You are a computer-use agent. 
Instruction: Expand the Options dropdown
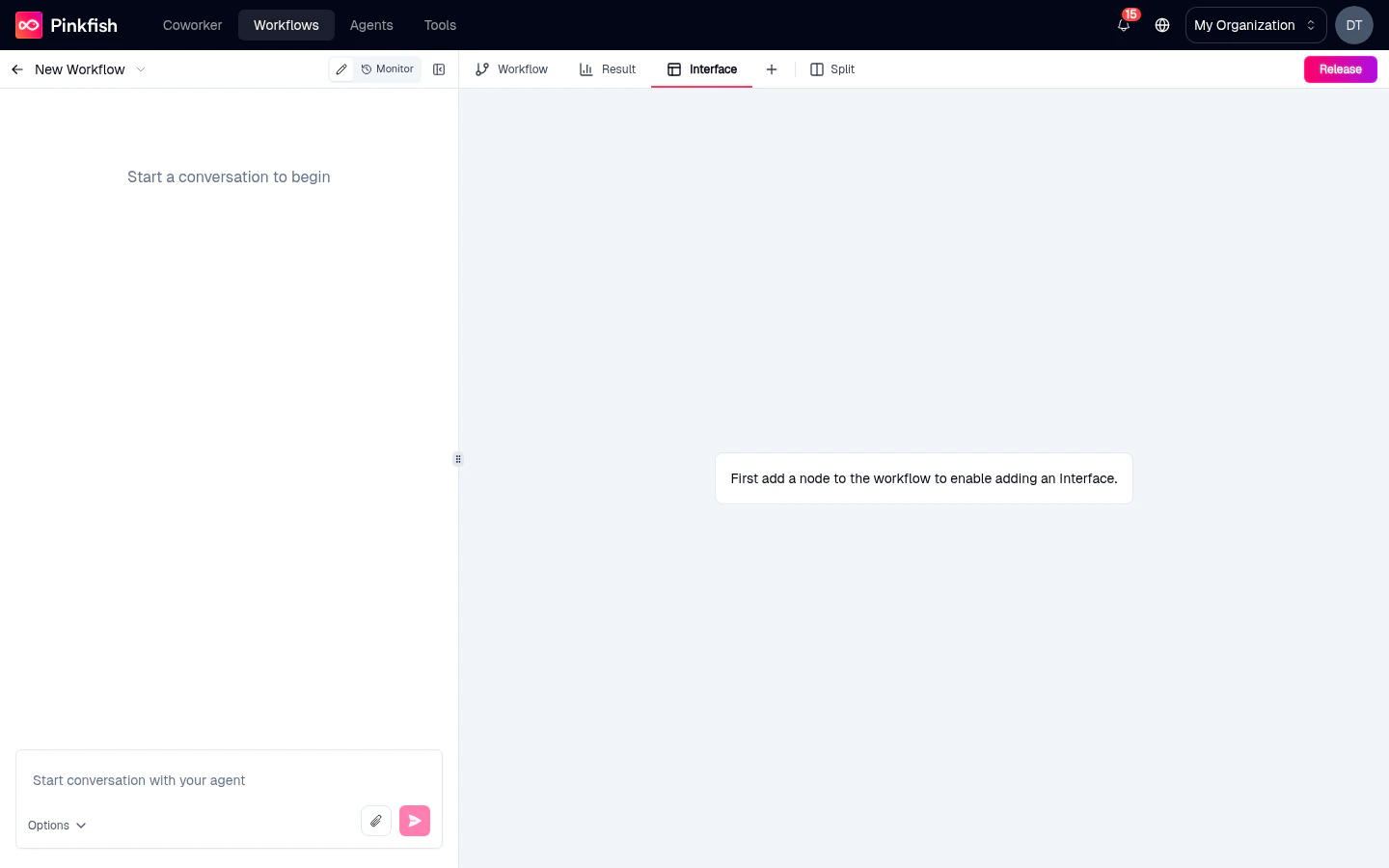pos(56,826)
